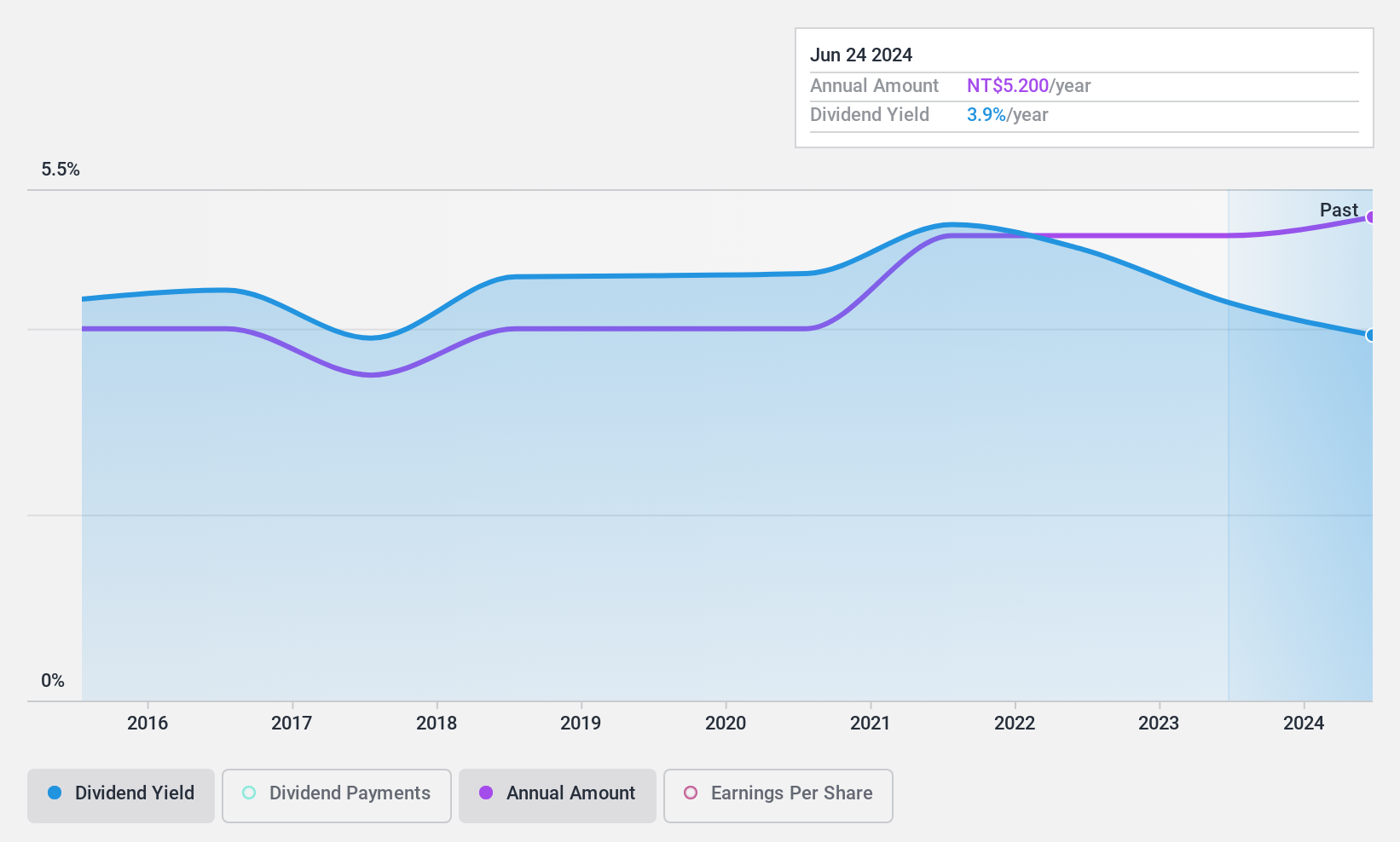Viewport: 1400px width, 842px height.
Task: Click the 2016 x-axis label
Action: [148, 724]
